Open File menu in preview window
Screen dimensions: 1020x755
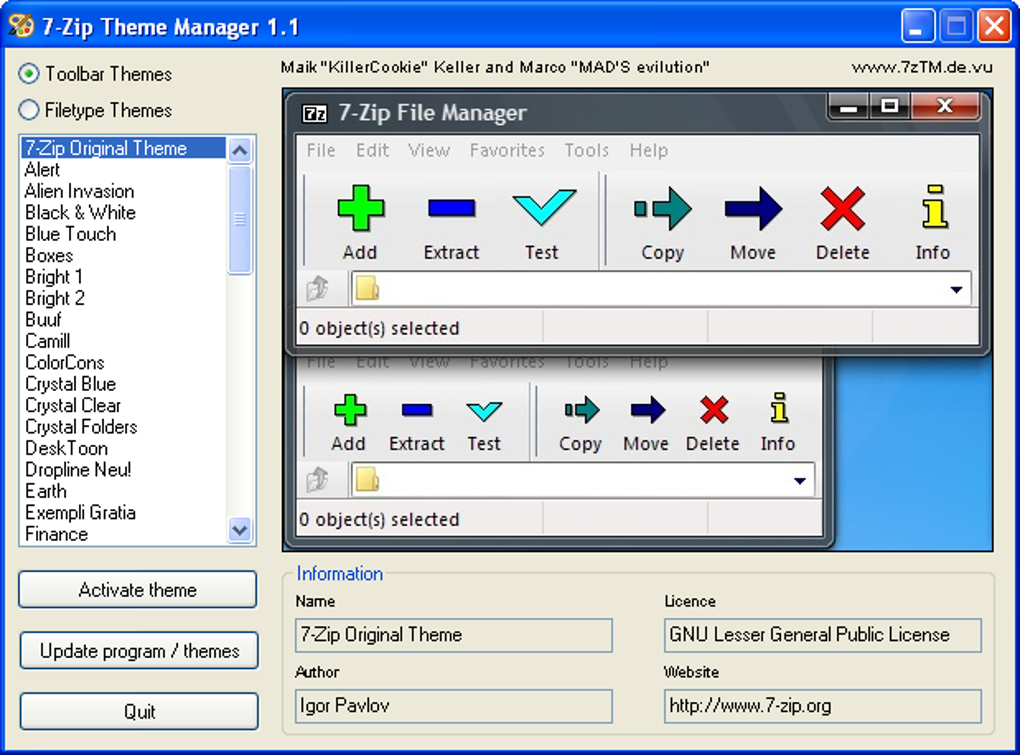321,150
